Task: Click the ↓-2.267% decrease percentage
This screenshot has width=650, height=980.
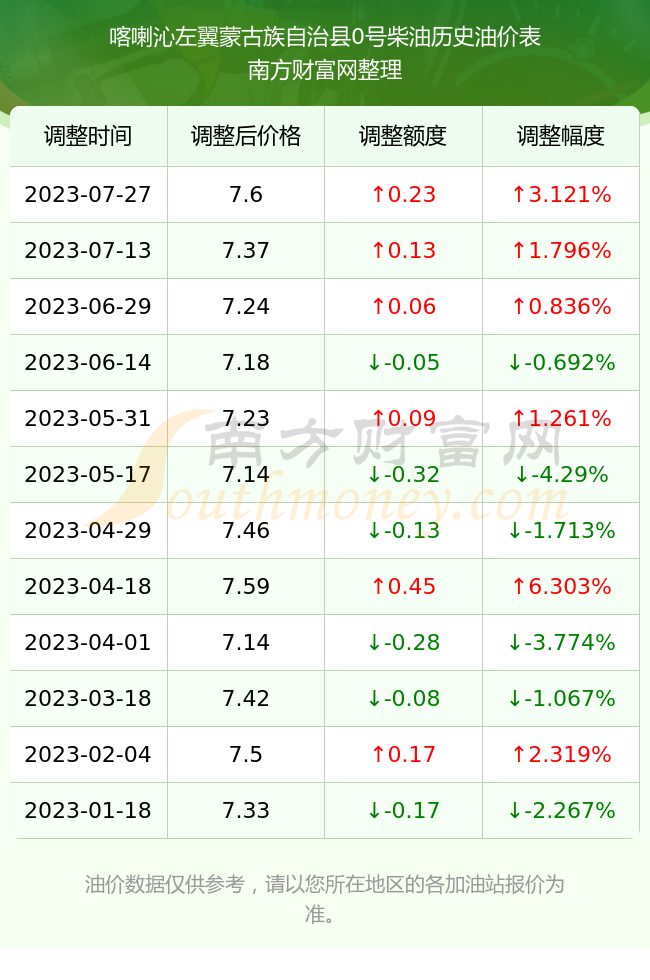Action: [561, 811]
